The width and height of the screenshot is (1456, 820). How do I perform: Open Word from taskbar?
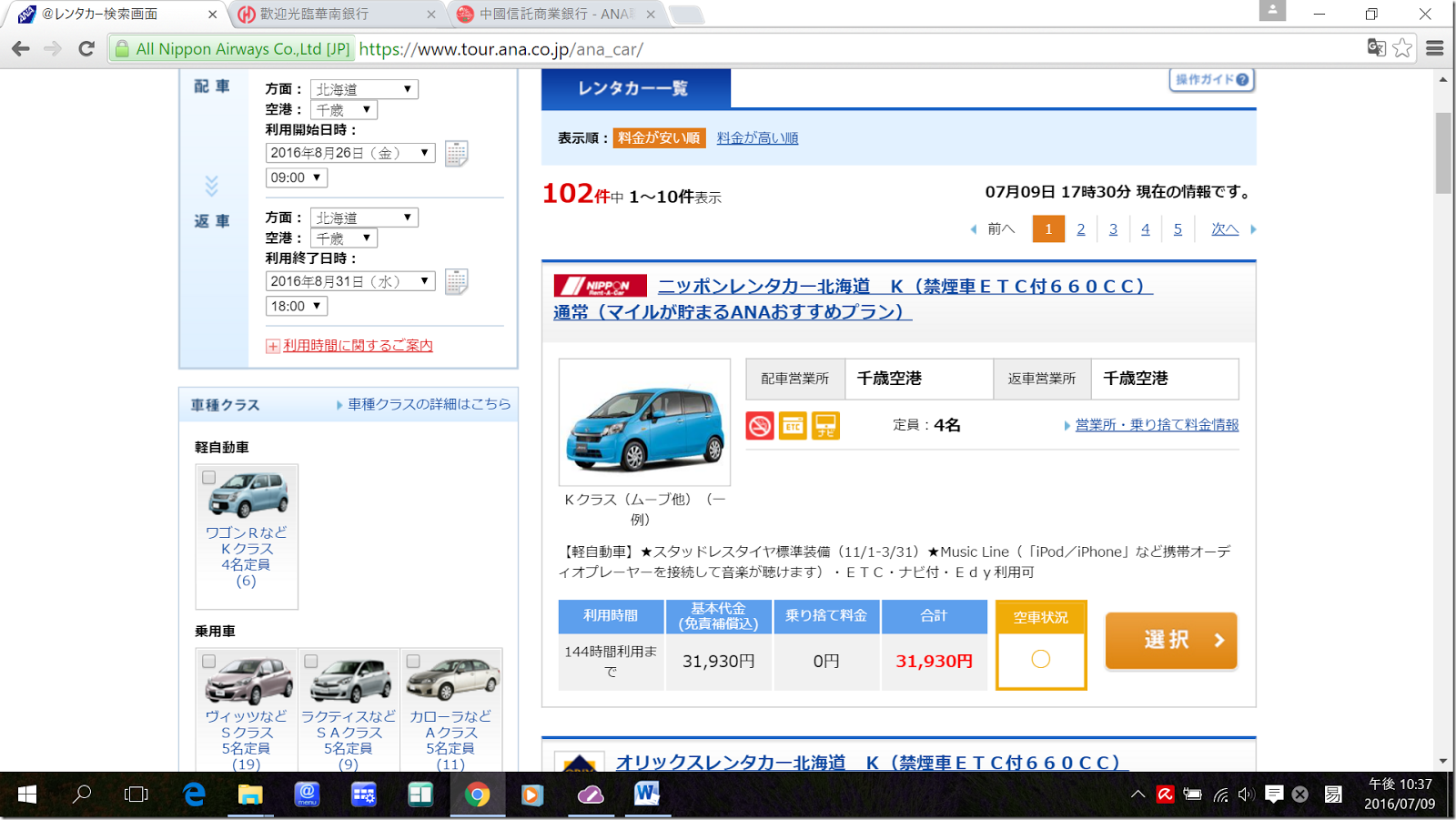point(646,795)
